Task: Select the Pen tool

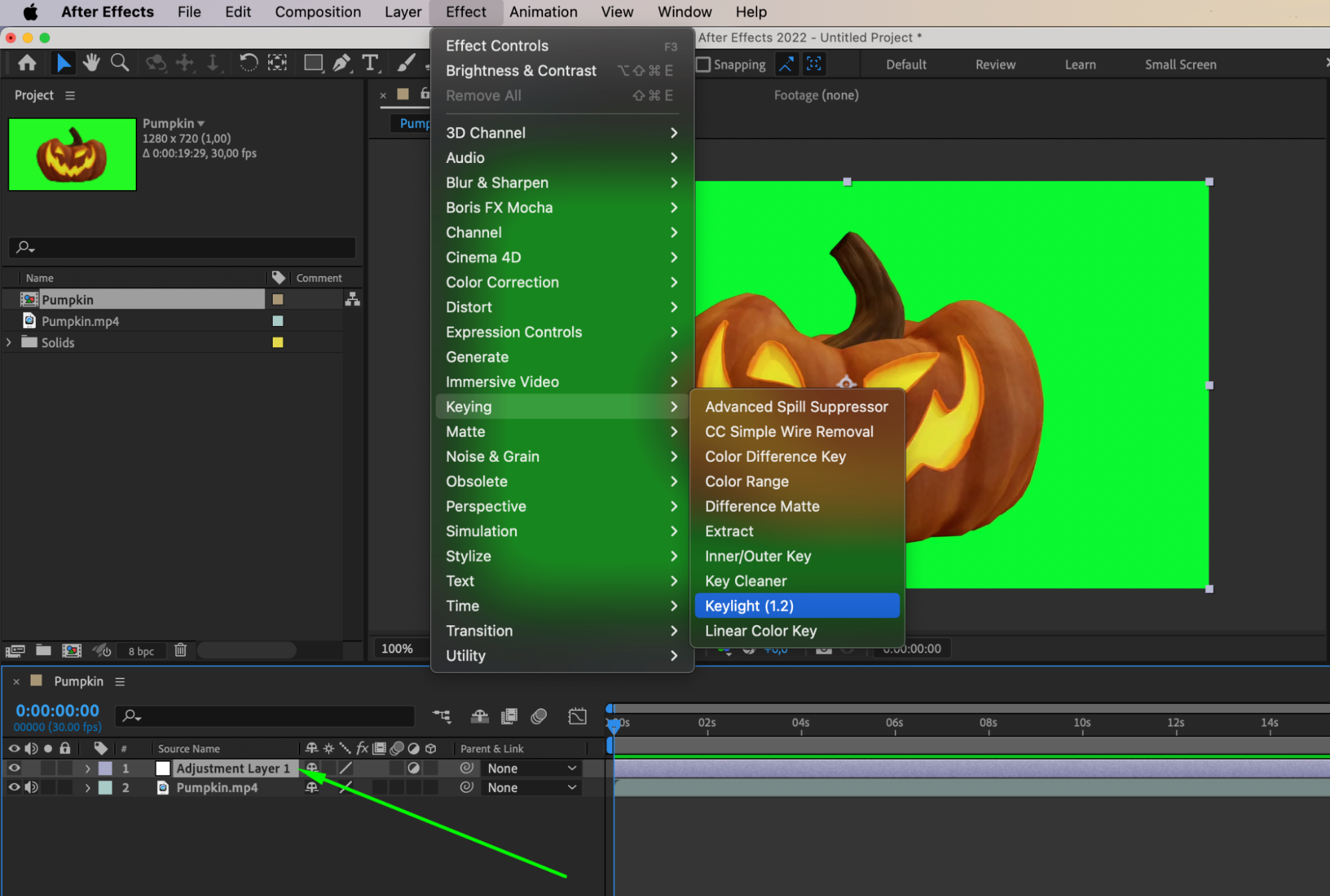Action: pos(341,63)
